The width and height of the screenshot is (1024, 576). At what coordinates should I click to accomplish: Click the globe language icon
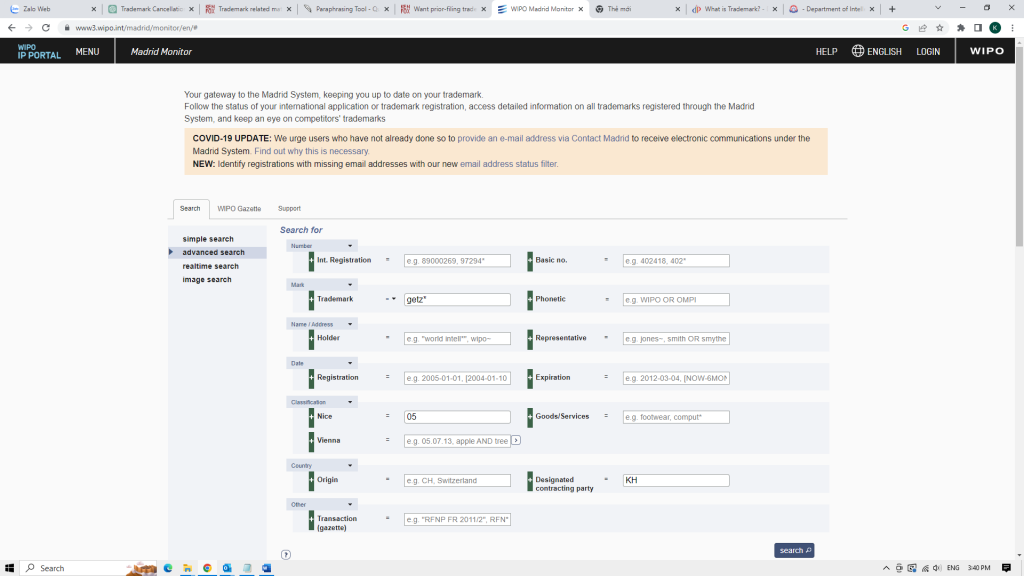coord(858,51)
